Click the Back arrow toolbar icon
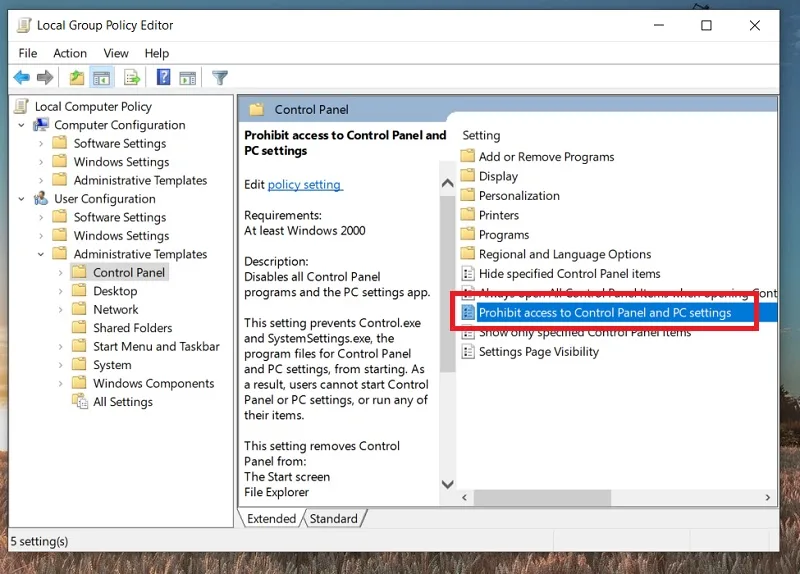 click(21, 78)
